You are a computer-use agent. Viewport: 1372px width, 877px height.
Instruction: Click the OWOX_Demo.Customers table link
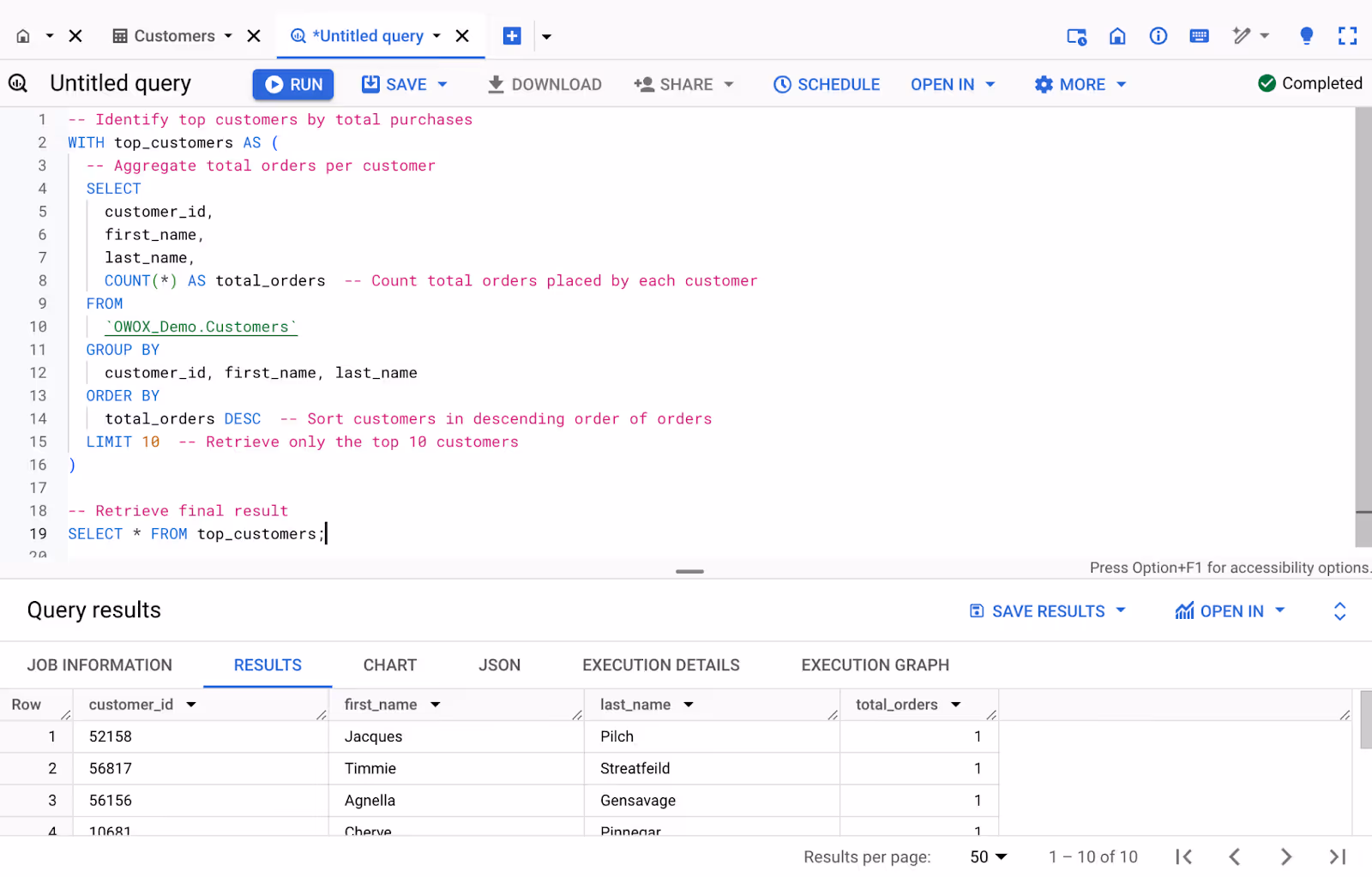[202, 327]
